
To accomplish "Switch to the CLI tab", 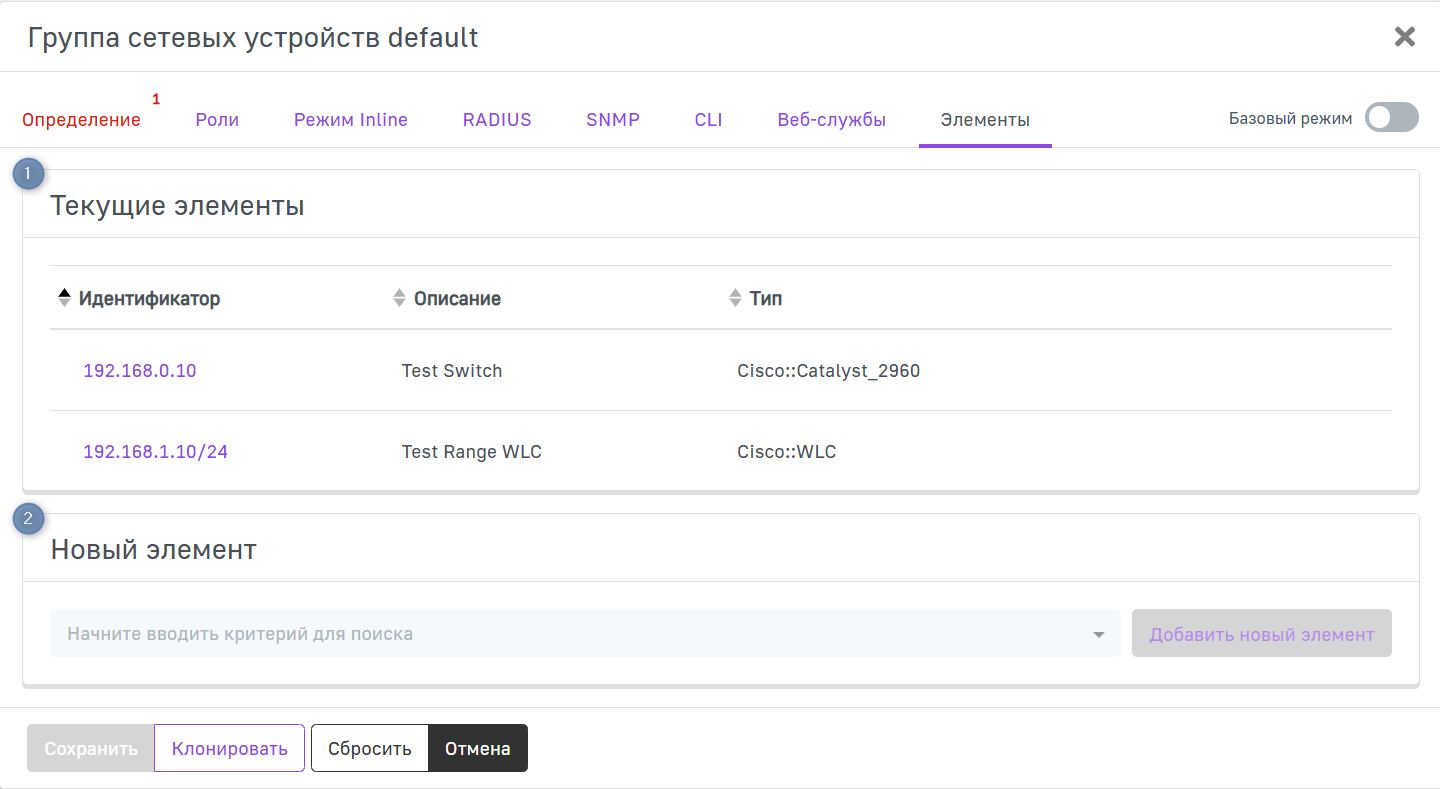I will [708, 120].
